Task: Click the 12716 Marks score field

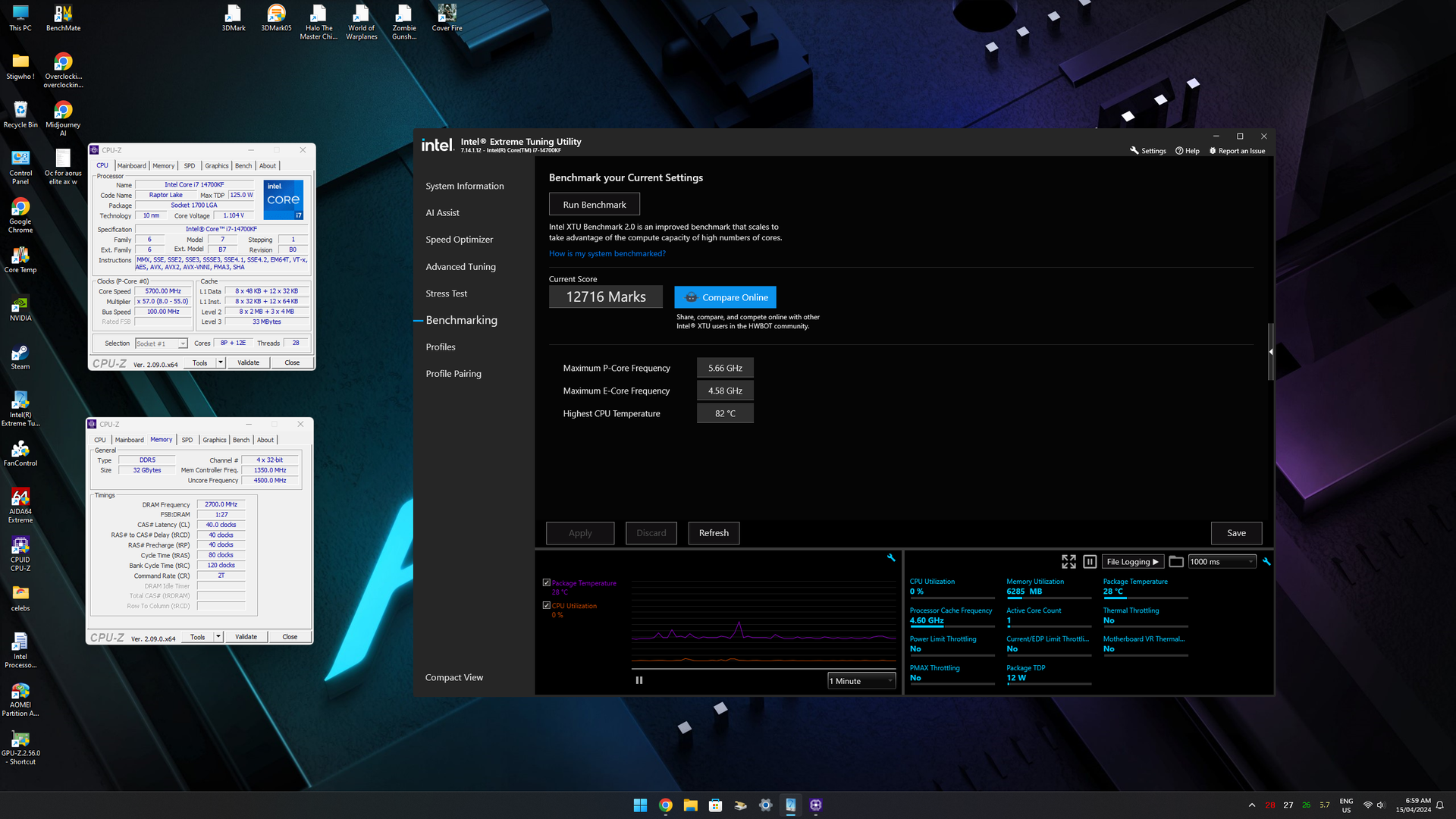Action: tap(606, 297)
